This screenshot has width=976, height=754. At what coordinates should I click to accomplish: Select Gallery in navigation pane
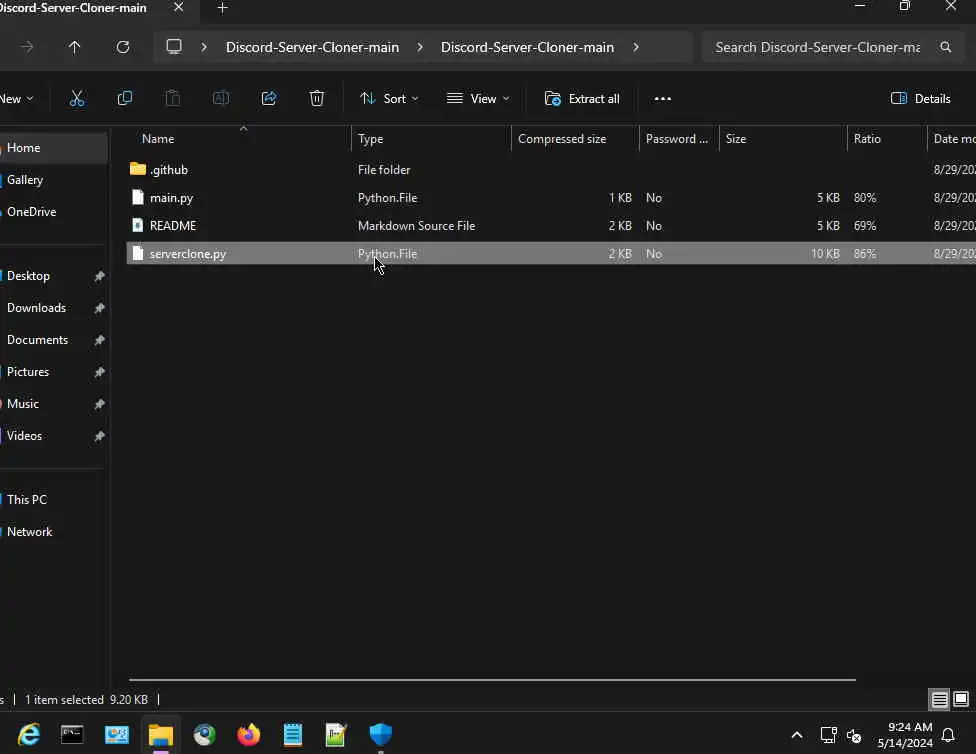(54, 180)
